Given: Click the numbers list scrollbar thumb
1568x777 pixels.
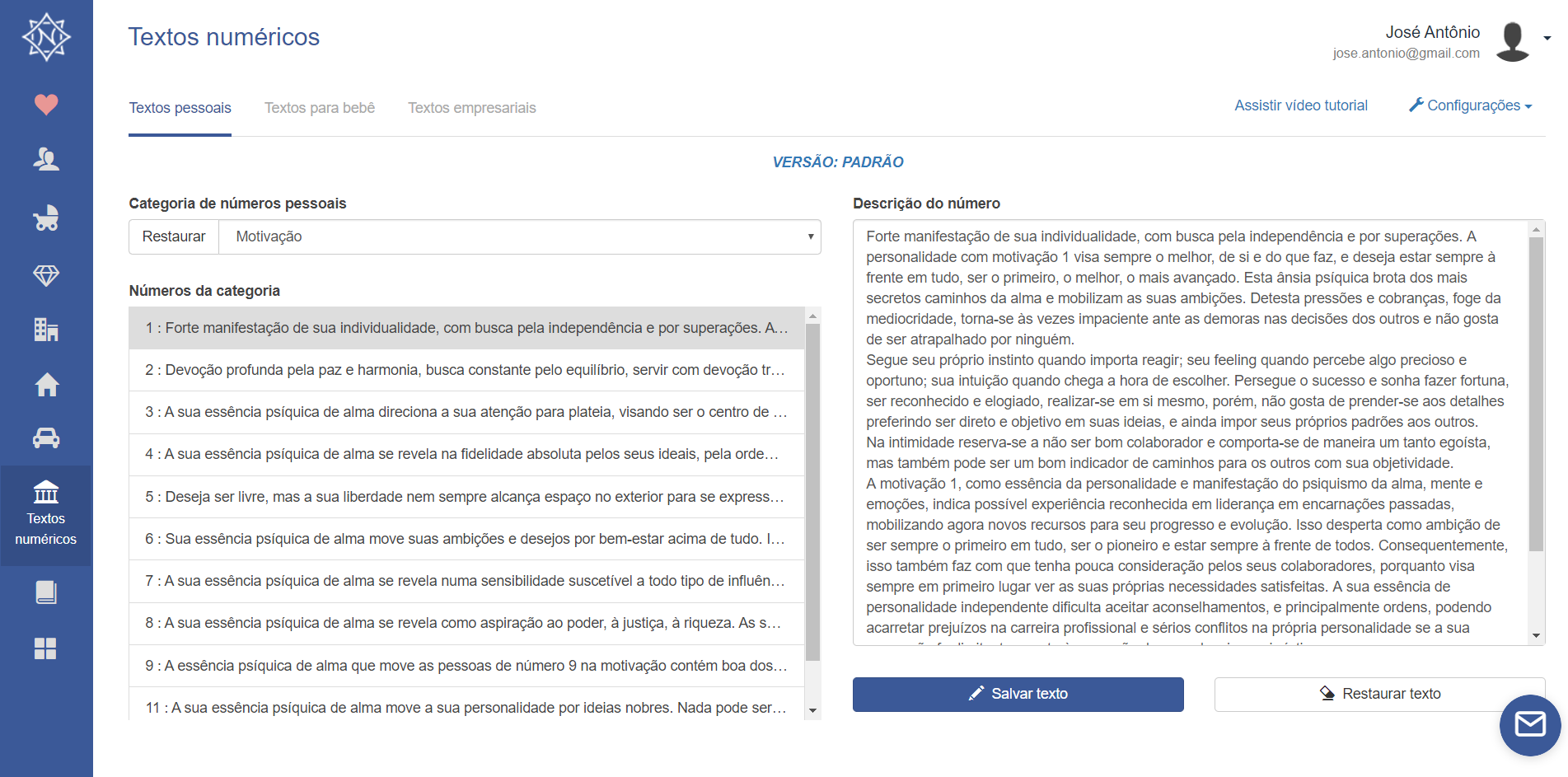Looking at the screenshot, I should [812, 493].
